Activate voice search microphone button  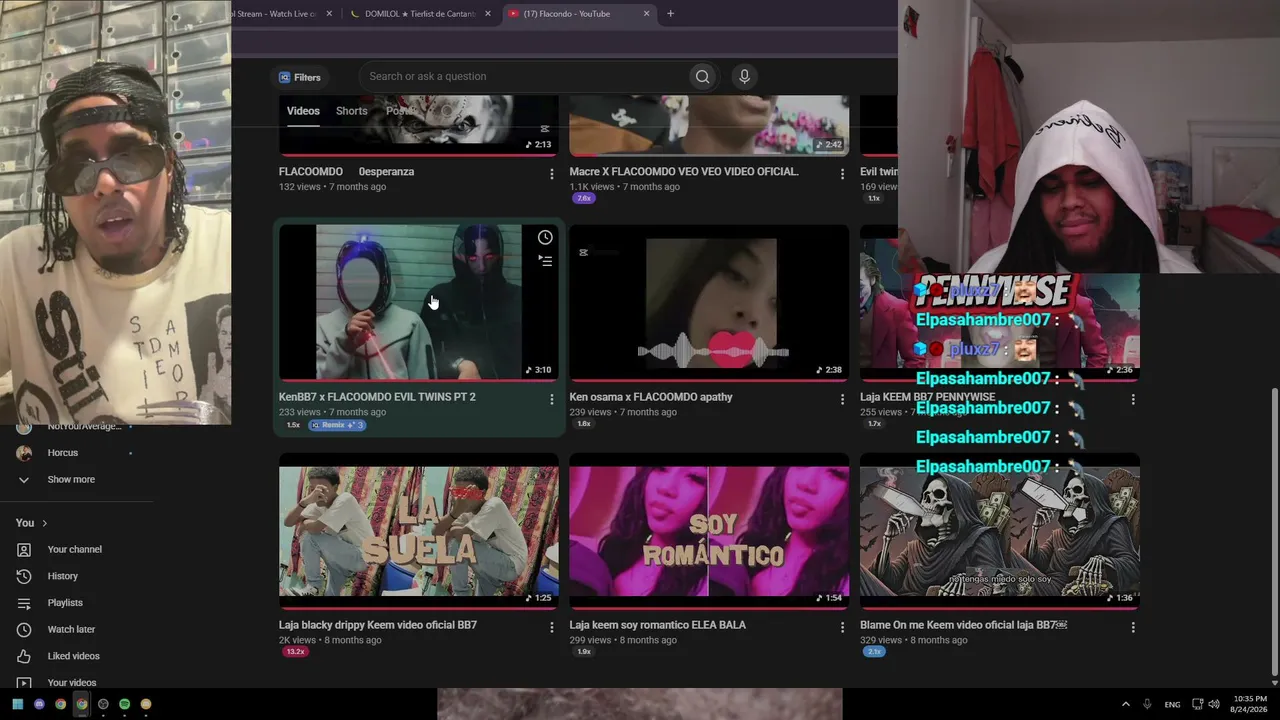click(744, 77)
